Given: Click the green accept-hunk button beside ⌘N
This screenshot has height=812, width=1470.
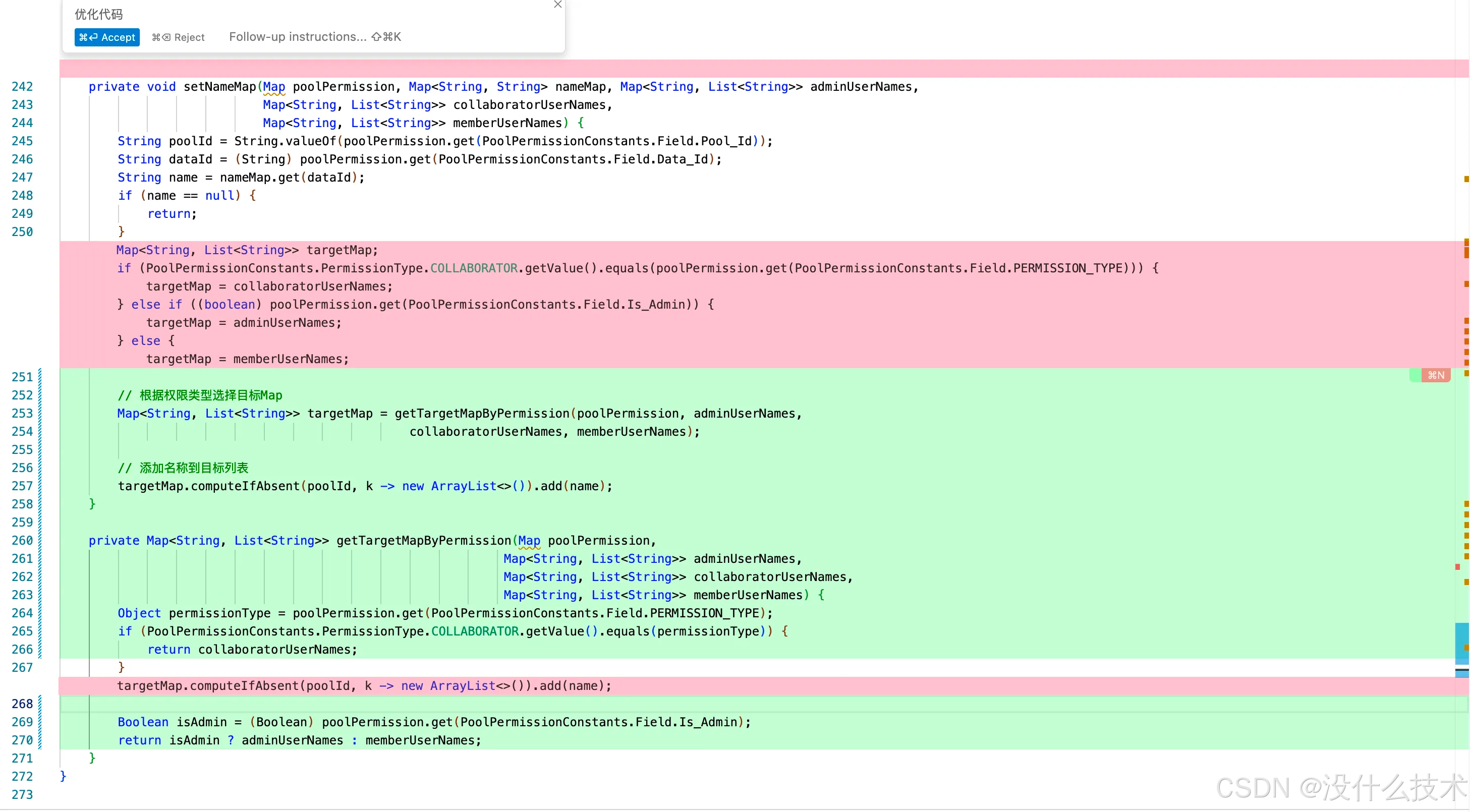Looking at the screenshot, I should pos(1415,375).
